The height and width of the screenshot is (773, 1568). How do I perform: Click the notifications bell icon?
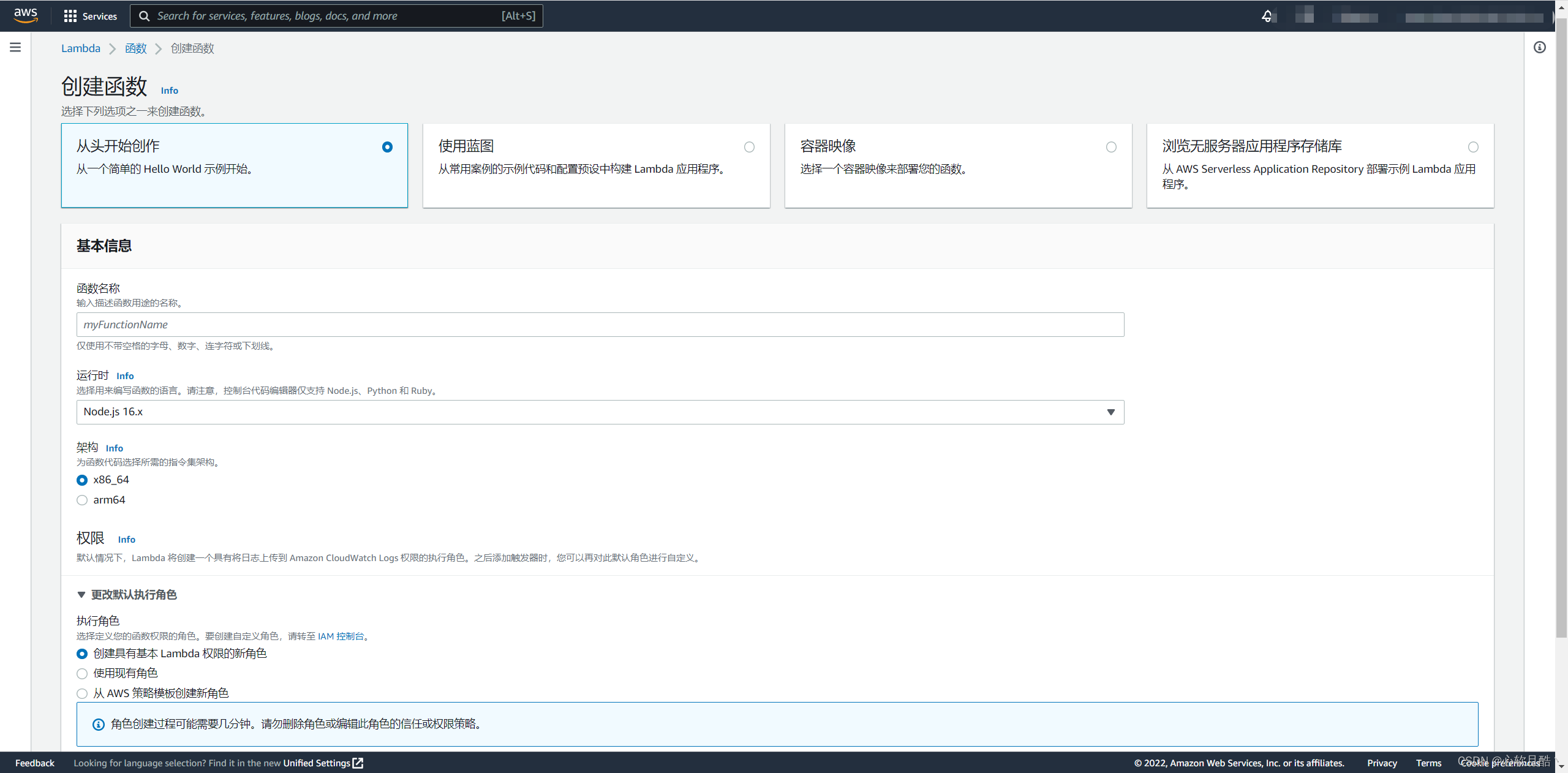click(1267, 16)
